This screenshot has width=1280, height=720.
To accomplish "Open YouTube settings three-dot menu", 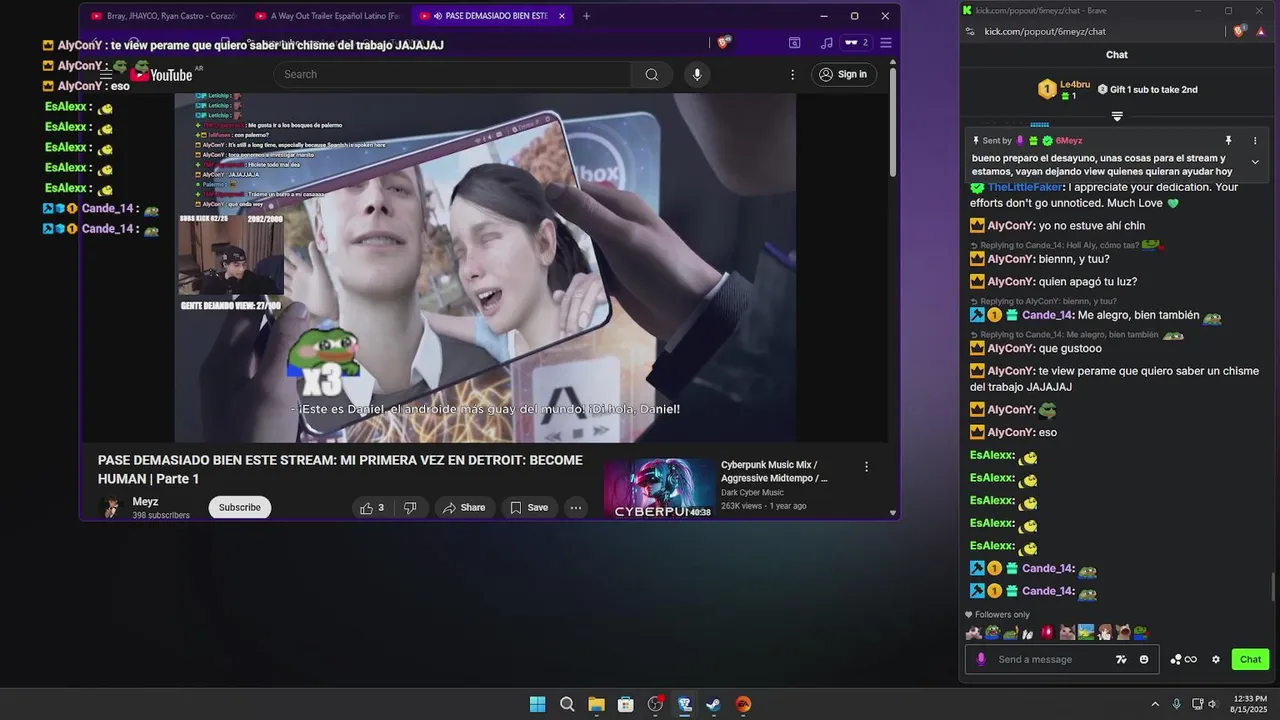I will (793, 74).
